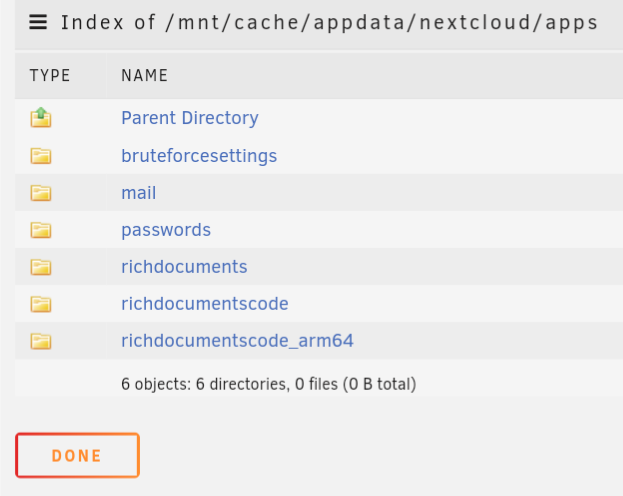Open the passwords directory link

166,231
